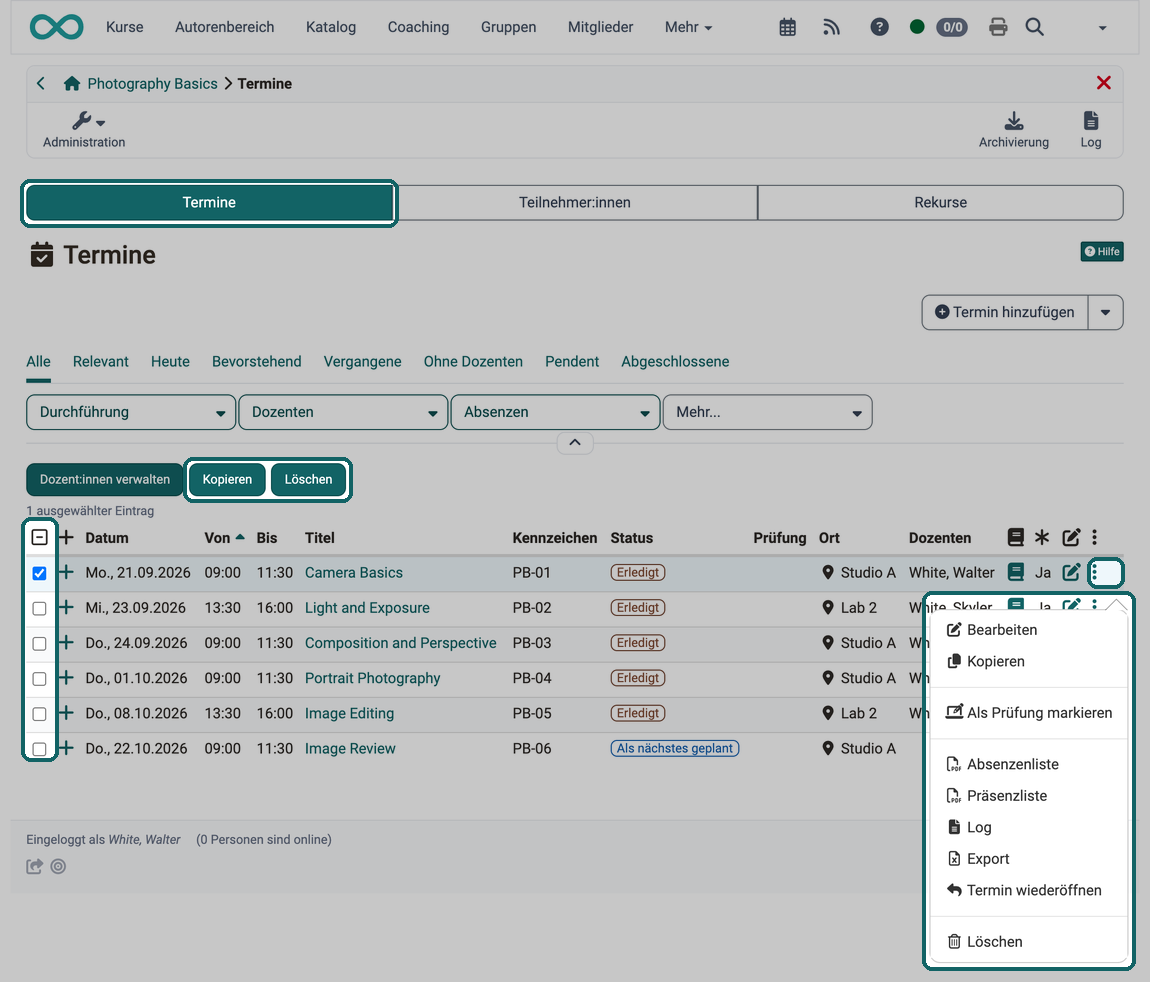1150x982 pixels.
Task: Switch to the Rekurse tab
Action: 940,202
